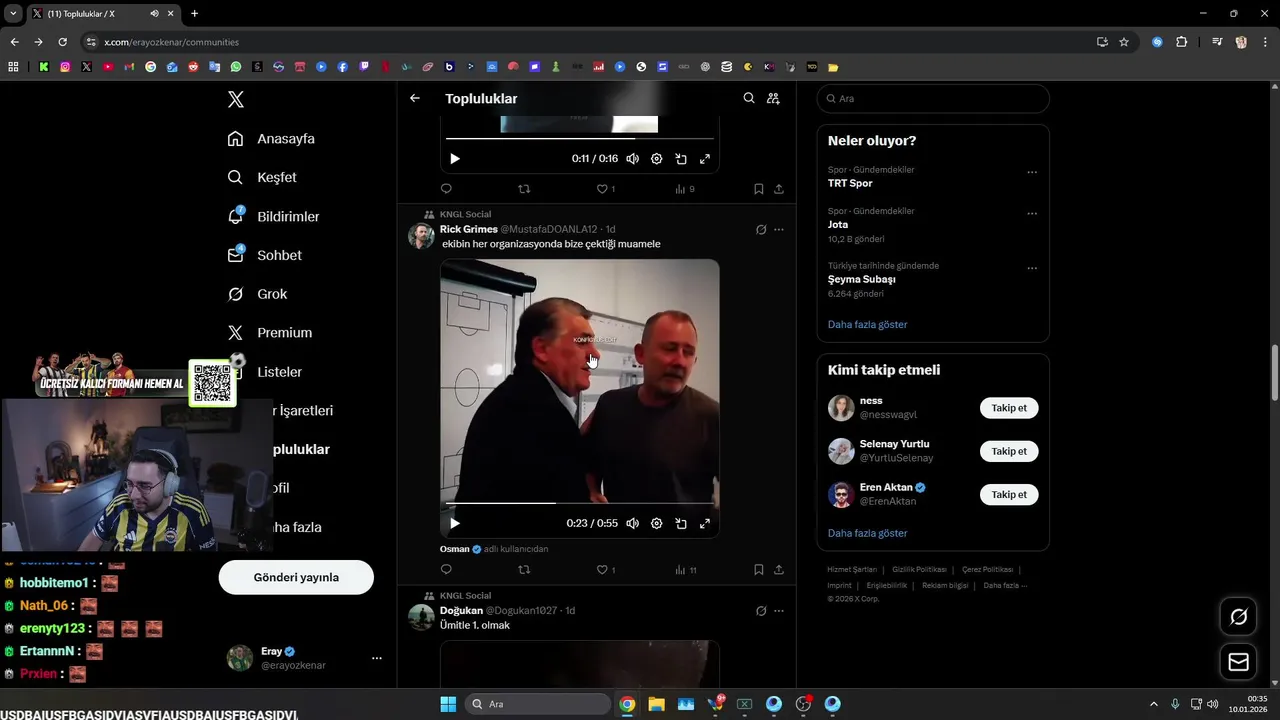Mute the 0:11 / 0:16 video

pyautogui.click(x=632, y=159)
